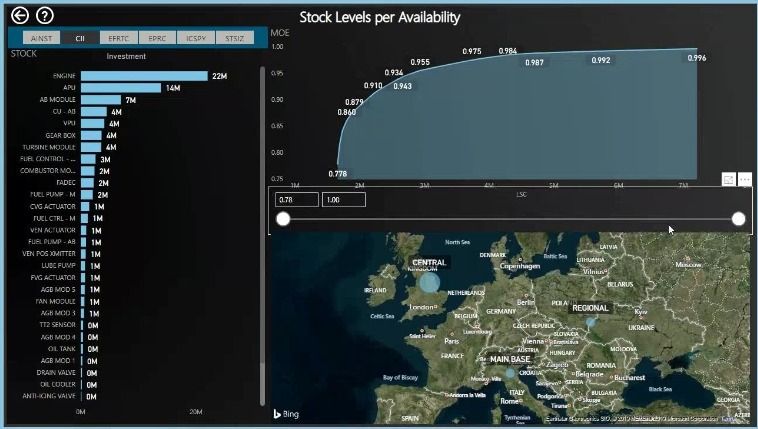Open focus mode icon on slicer

(728, 179)
